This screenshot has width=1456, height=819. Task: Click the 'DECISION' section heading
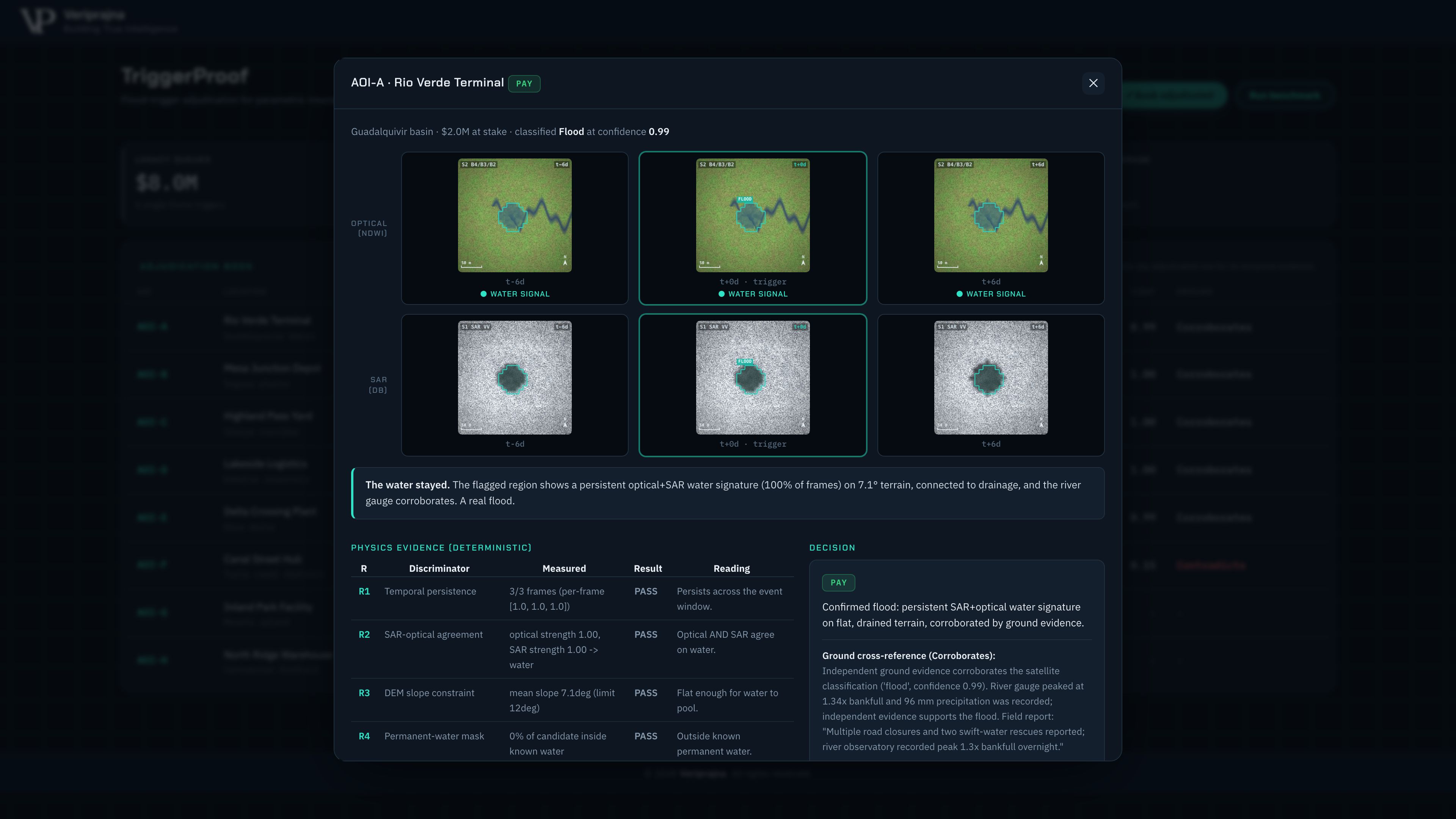point(832,548)
